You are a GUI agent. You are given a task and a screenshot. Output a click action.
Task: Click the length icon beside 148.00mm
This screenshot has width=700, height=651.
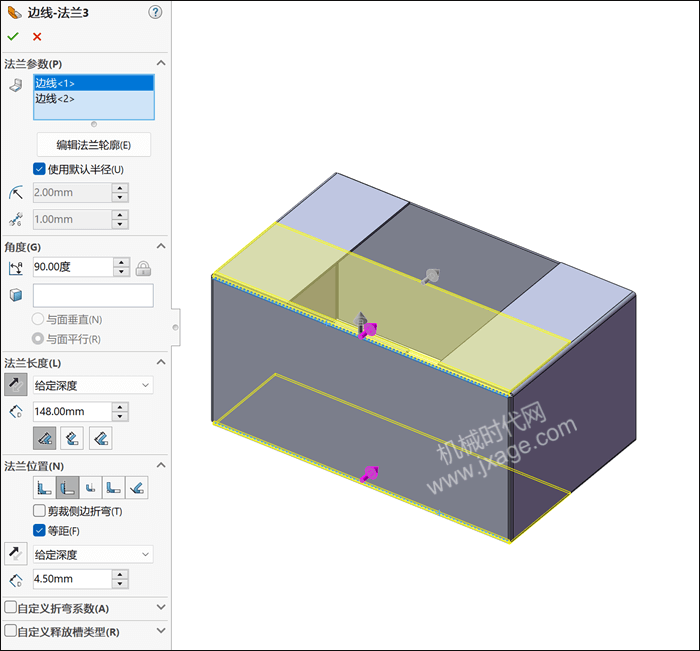16,412
